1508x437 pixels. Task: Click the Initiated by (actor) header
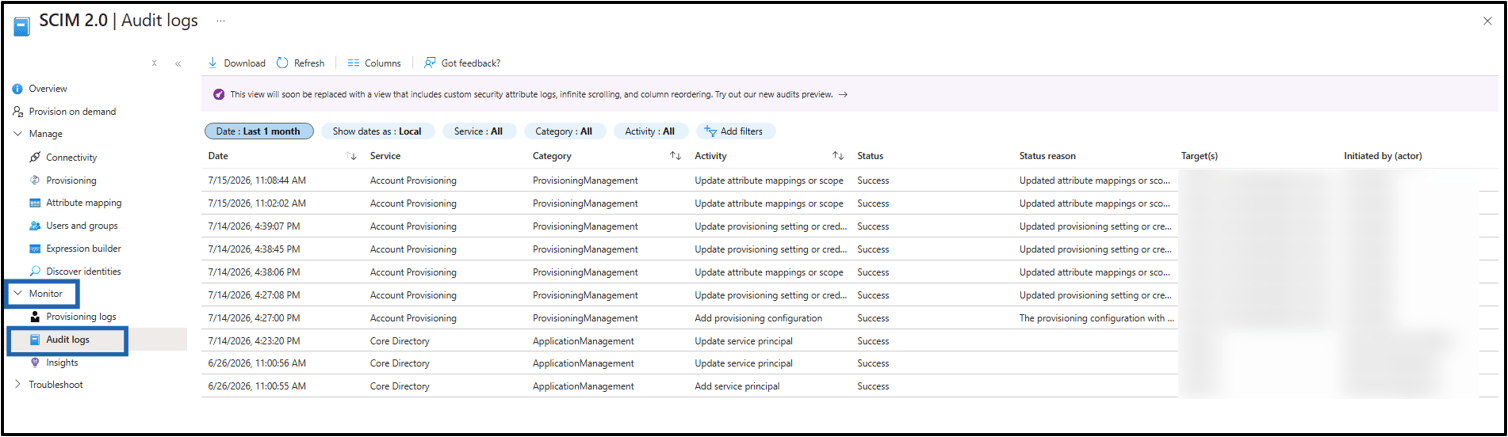coord(1383,156)
